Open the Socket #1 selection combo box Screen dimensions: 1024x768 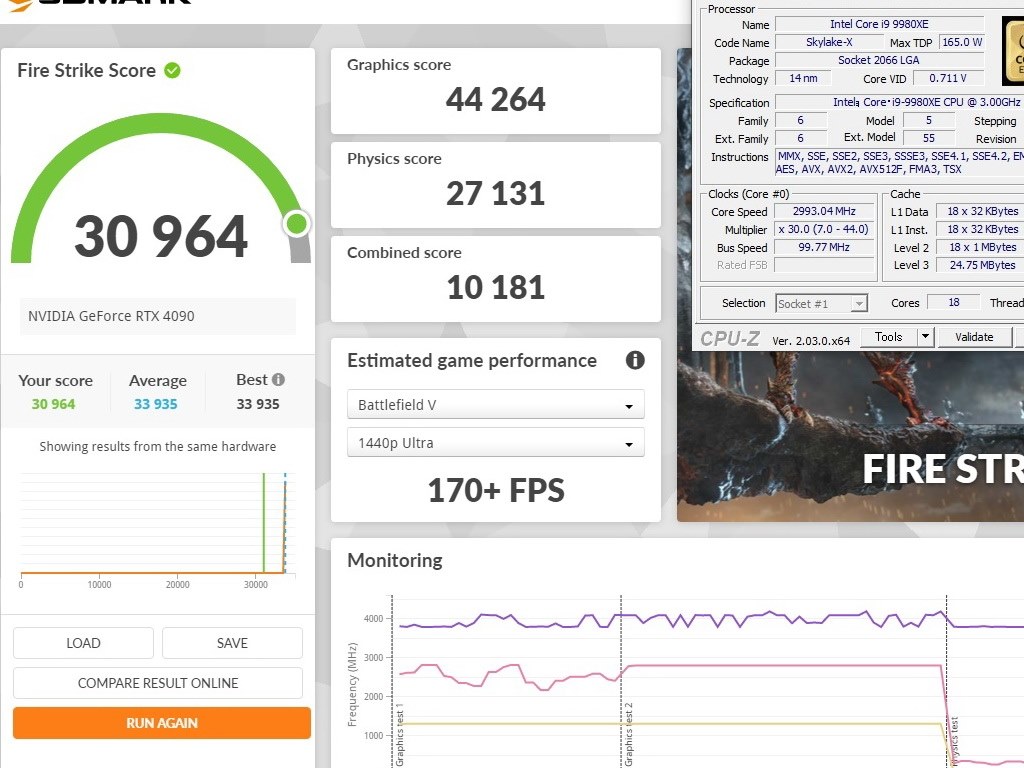(821, 303)
